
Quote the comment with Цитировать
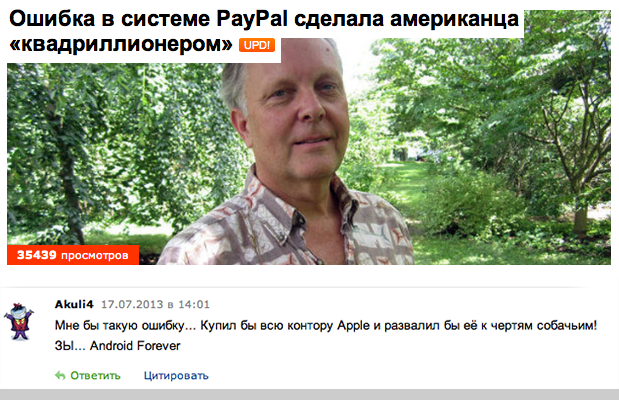coord(176,376)
